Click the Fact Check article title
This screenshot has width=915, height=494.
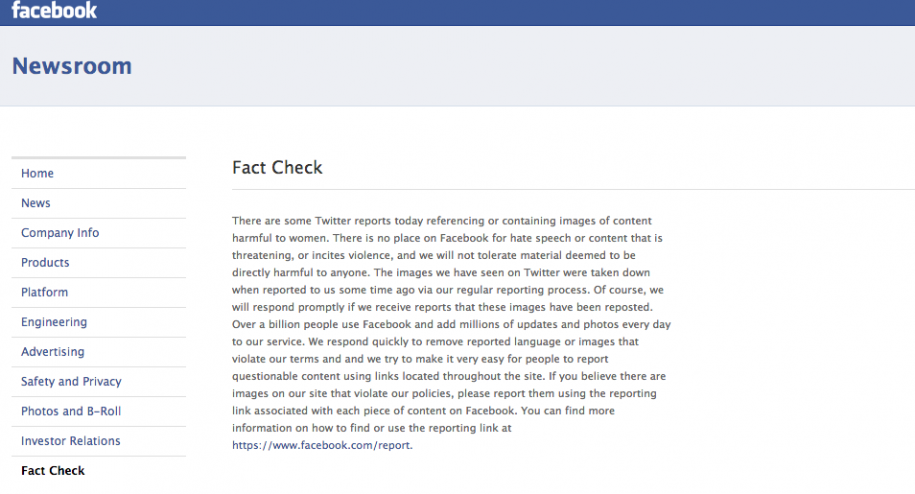[277, 167]
